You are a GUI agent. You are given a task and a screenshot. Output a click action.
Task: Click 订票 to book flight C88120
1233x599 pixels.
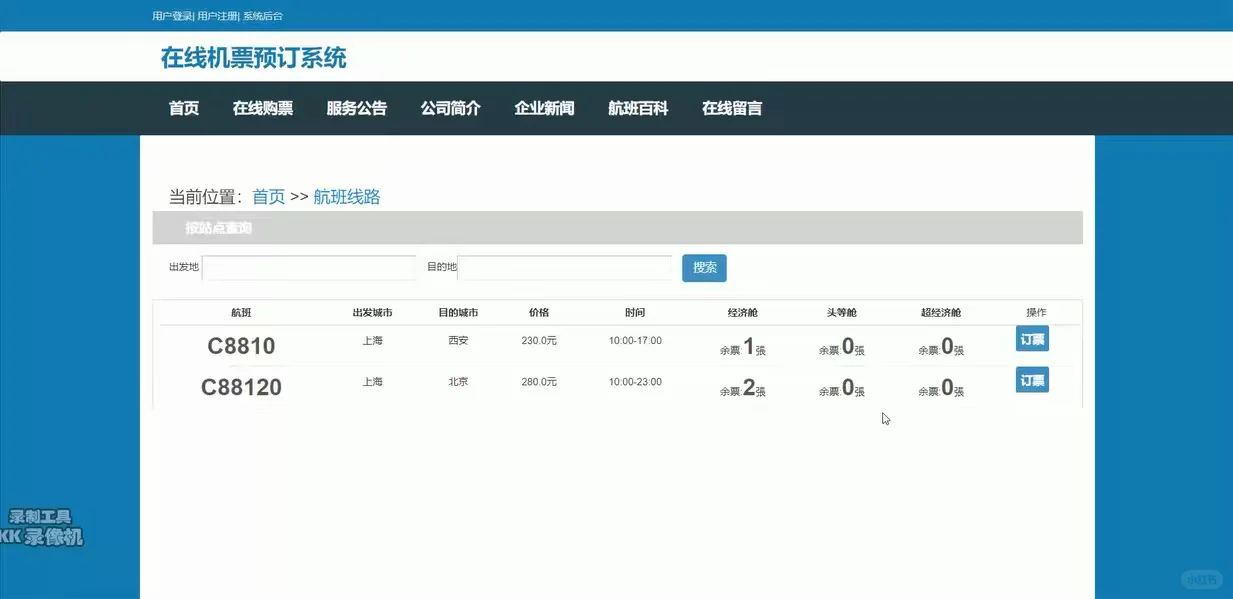(1032, 380)
